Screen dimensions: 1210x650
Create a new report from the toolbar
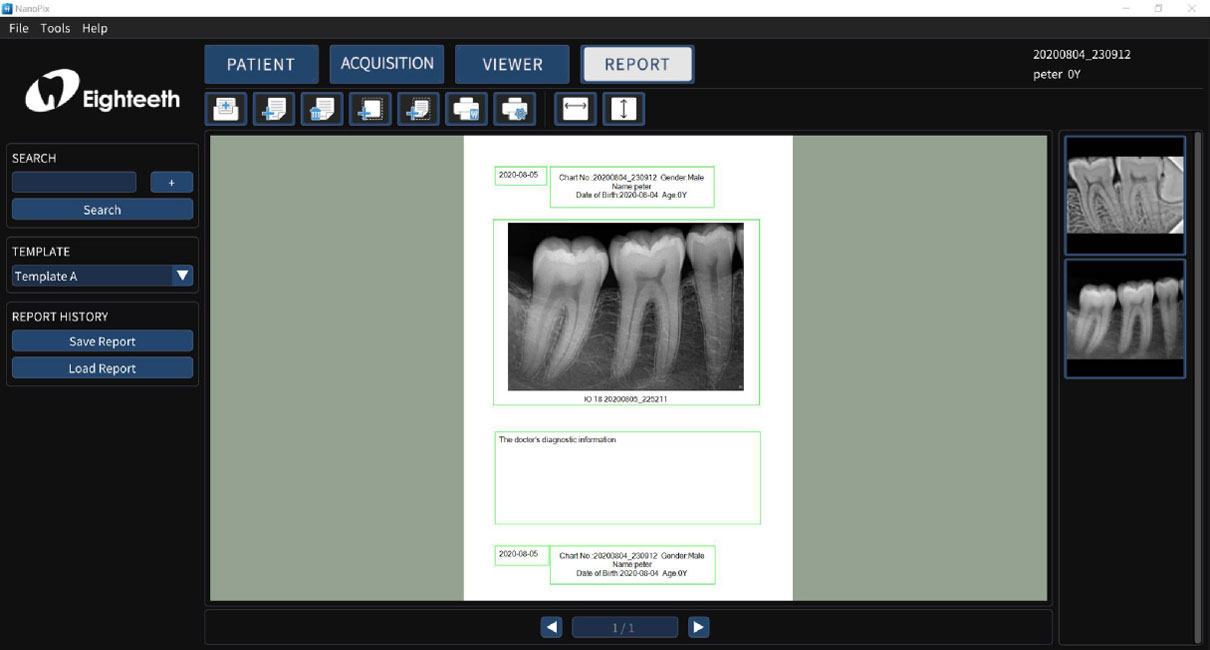[x=225, y=109]
